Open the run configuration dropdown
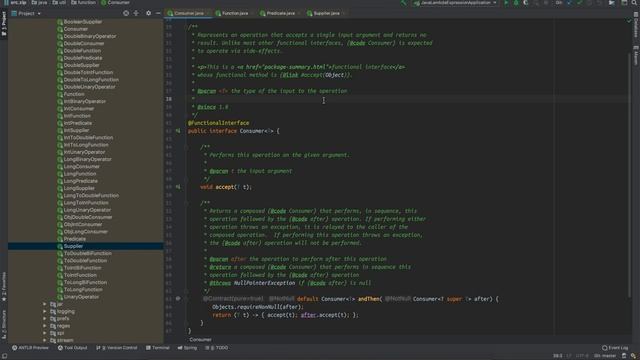This screenshot has height=360, width=640. click(x=455, y=3)
